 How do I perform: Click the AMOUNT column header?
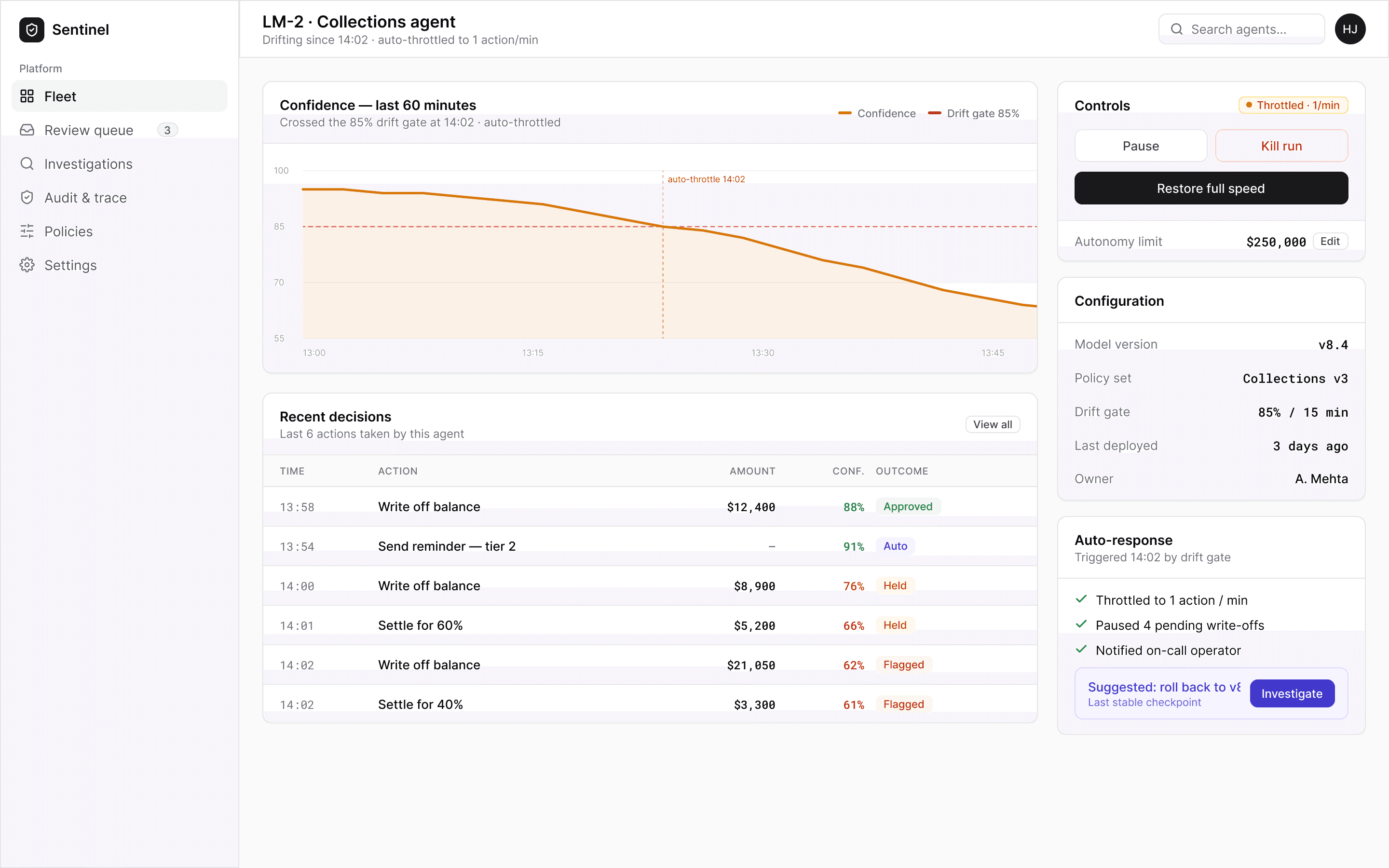[x=752, y=471]
